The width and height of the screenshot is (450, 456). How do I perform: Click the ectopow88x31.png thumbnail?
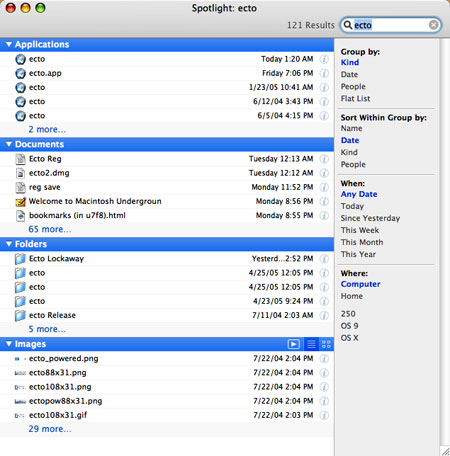tap(20, 401)
